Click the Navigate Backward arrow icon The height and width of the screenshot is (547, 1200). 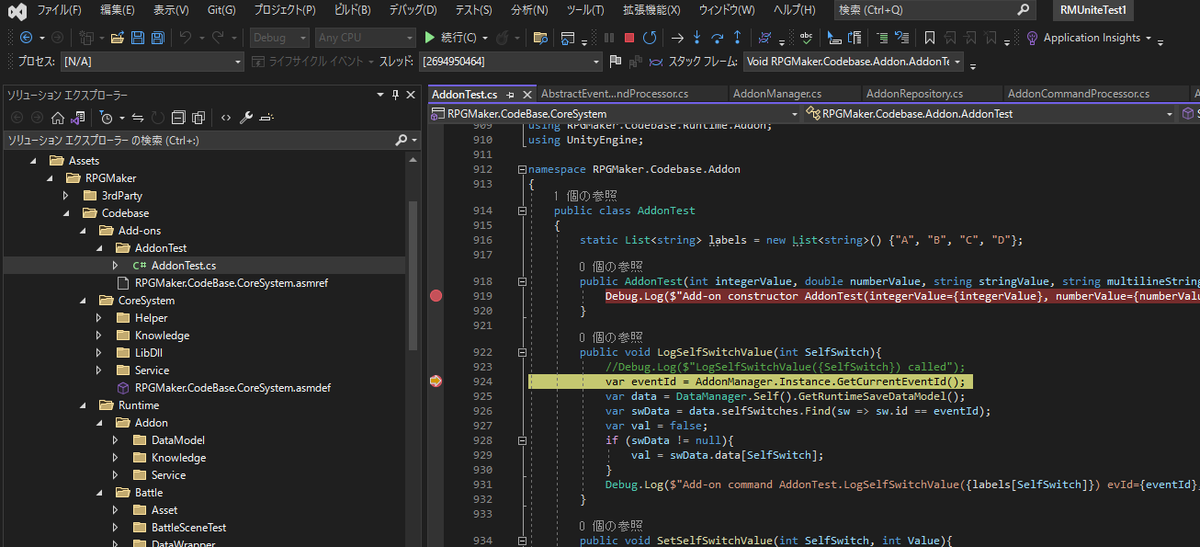tap(25, 38)
